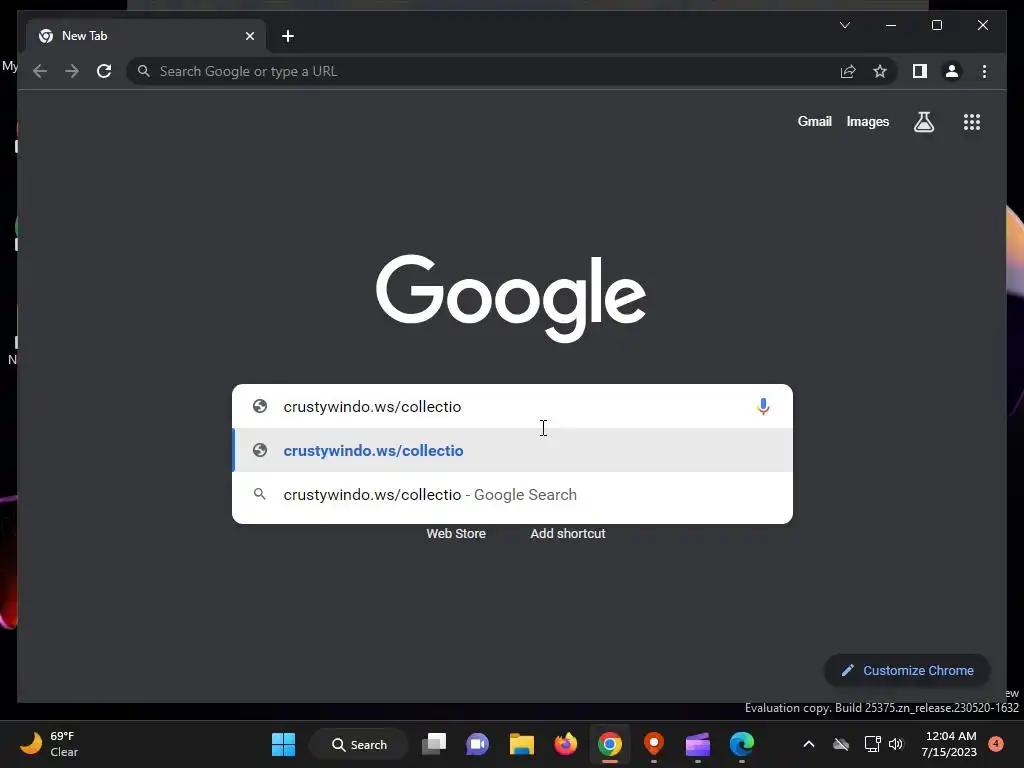Image resolution: width=1024 pixels, height=768 pixels.
Task: Click the browser back arrow
Action: pyautogui.click(x=40, y=71)
